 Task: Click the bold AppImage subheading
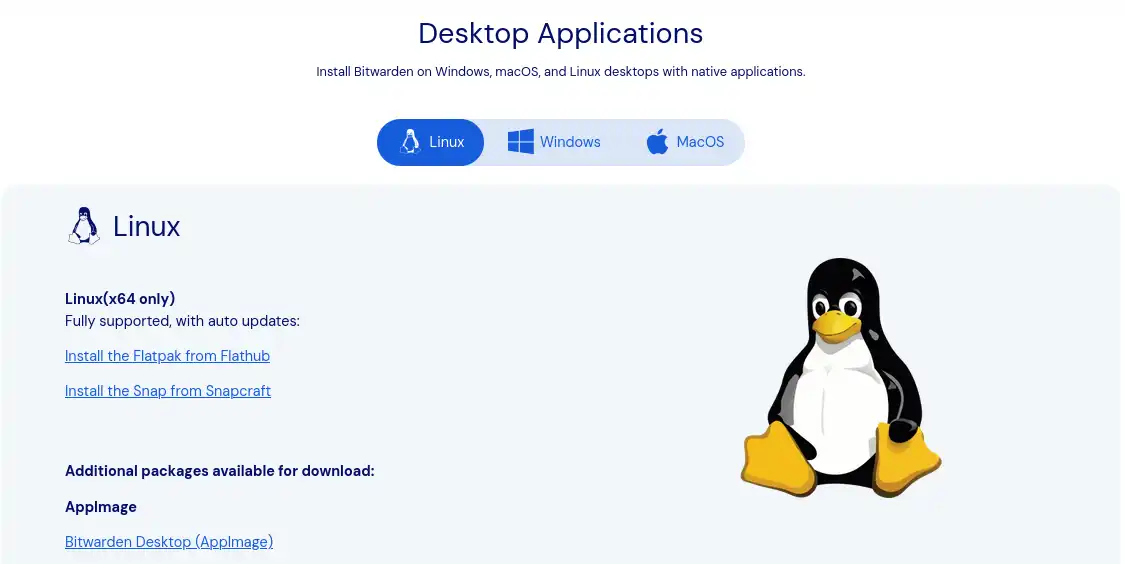pos(101,507)
